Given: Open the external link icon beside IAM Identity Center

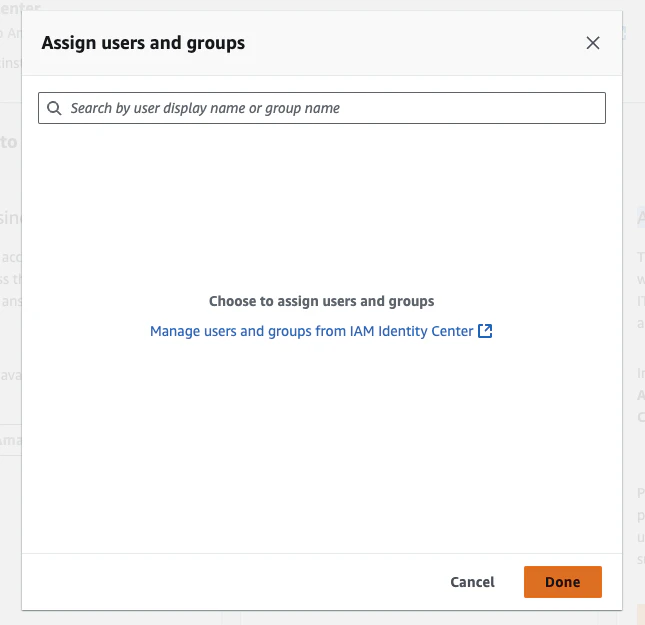Looking at the screenshot, I should tap(485, 331).
